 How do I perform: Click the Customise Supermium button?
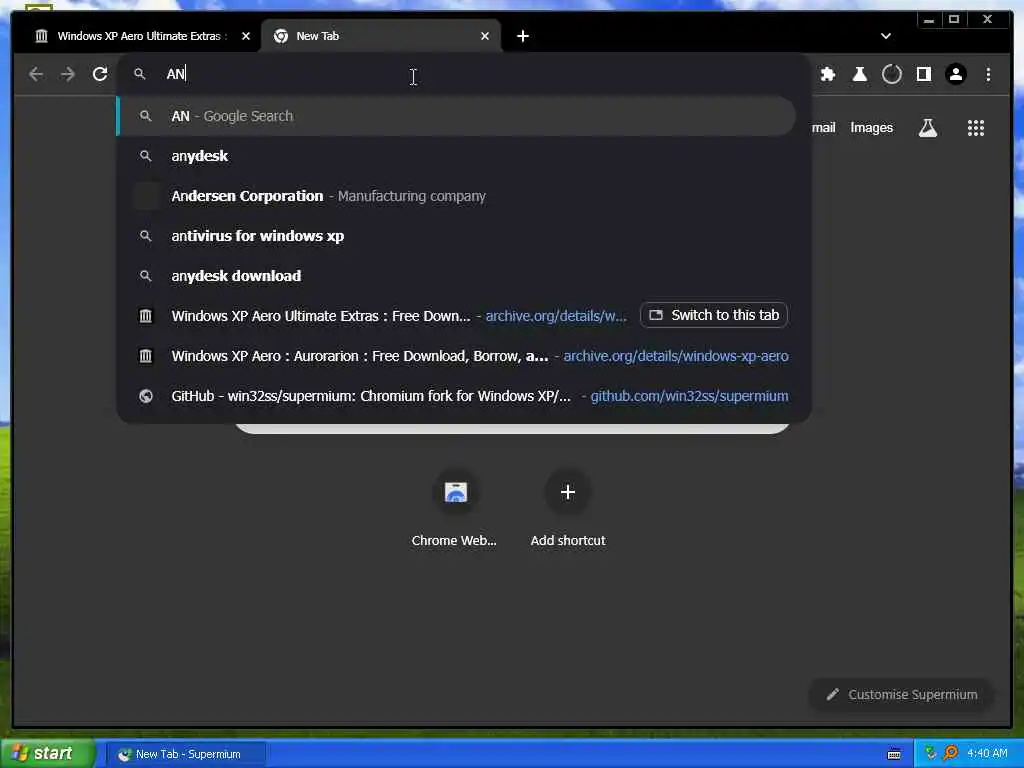(x=901, y=695)
